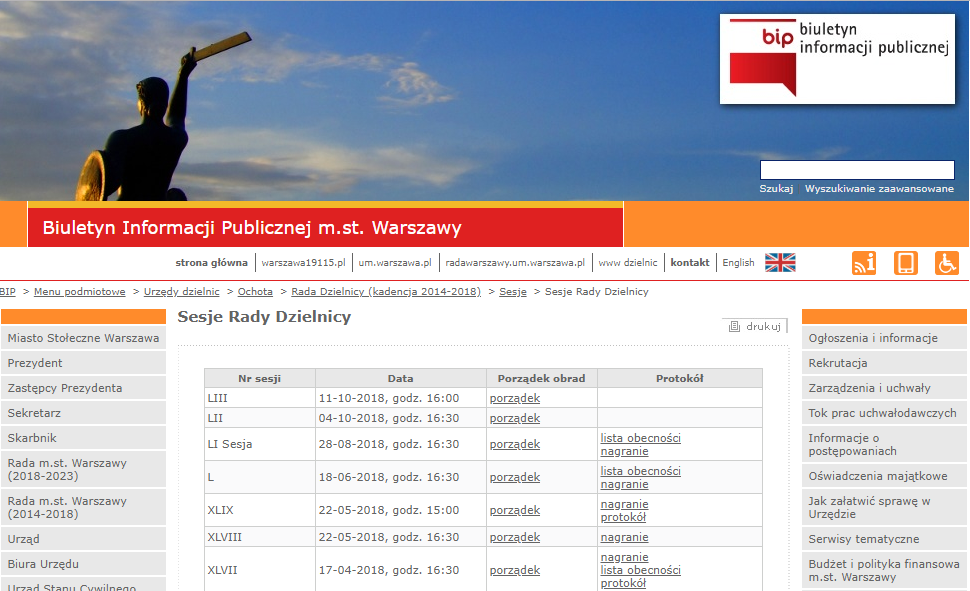Open Zarządzenia i uchwały menu item
970x591 pixels.
click(884, 388)
